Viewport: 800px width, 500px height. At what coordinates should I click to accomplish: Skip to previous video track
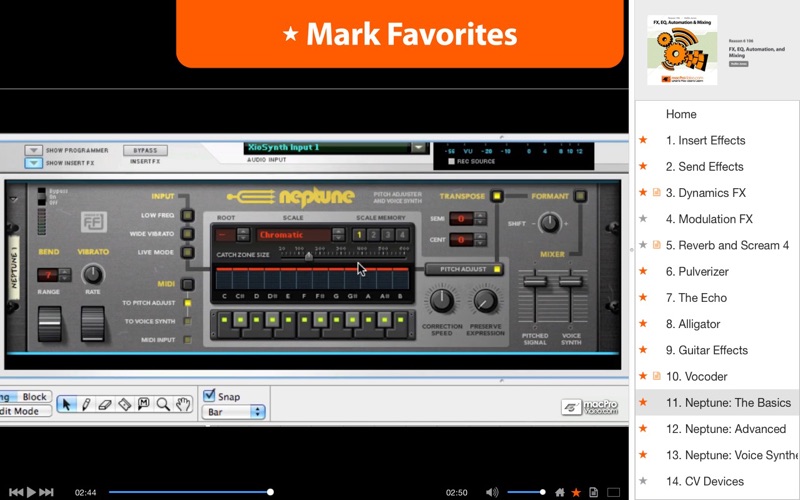(16, 492)
